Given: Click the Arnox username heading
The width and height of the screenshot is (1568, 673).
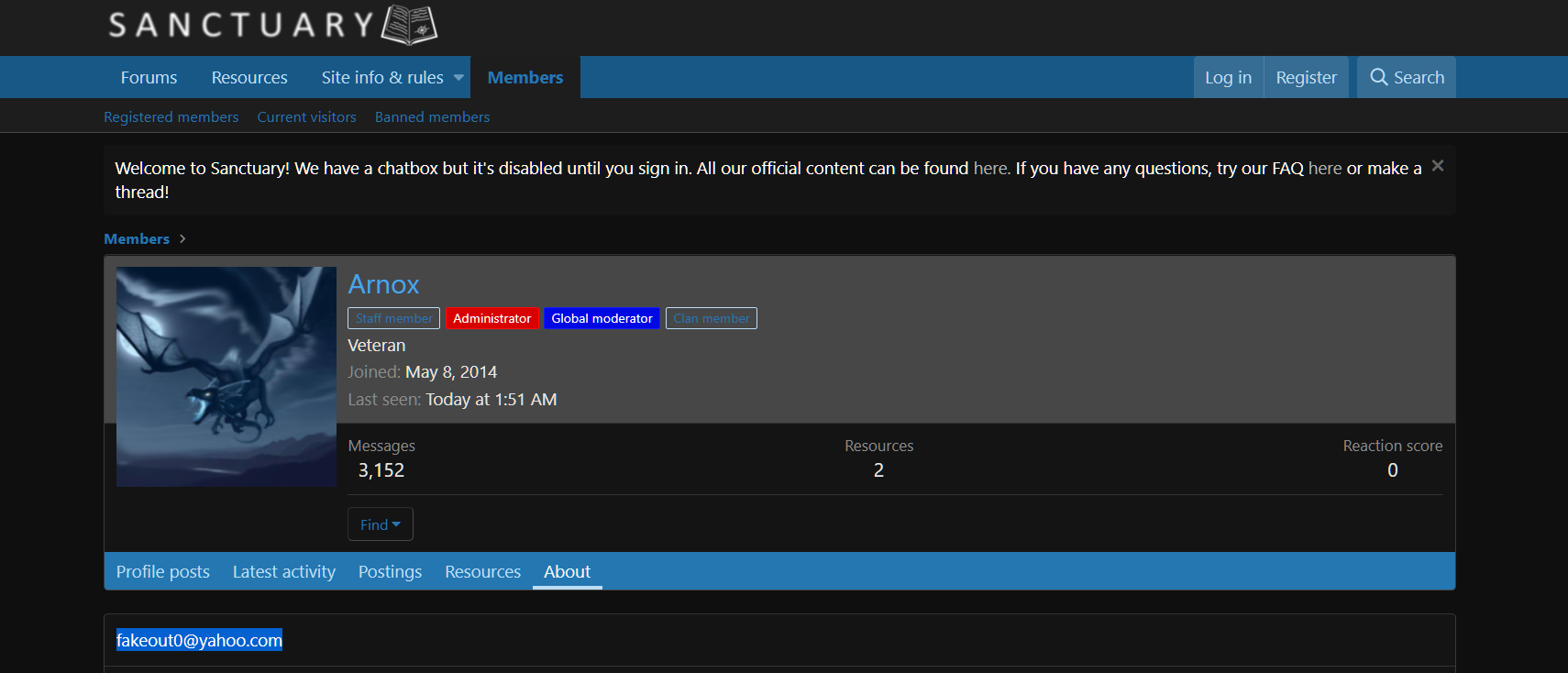Looking at the screenshot, I should [383, 284].
